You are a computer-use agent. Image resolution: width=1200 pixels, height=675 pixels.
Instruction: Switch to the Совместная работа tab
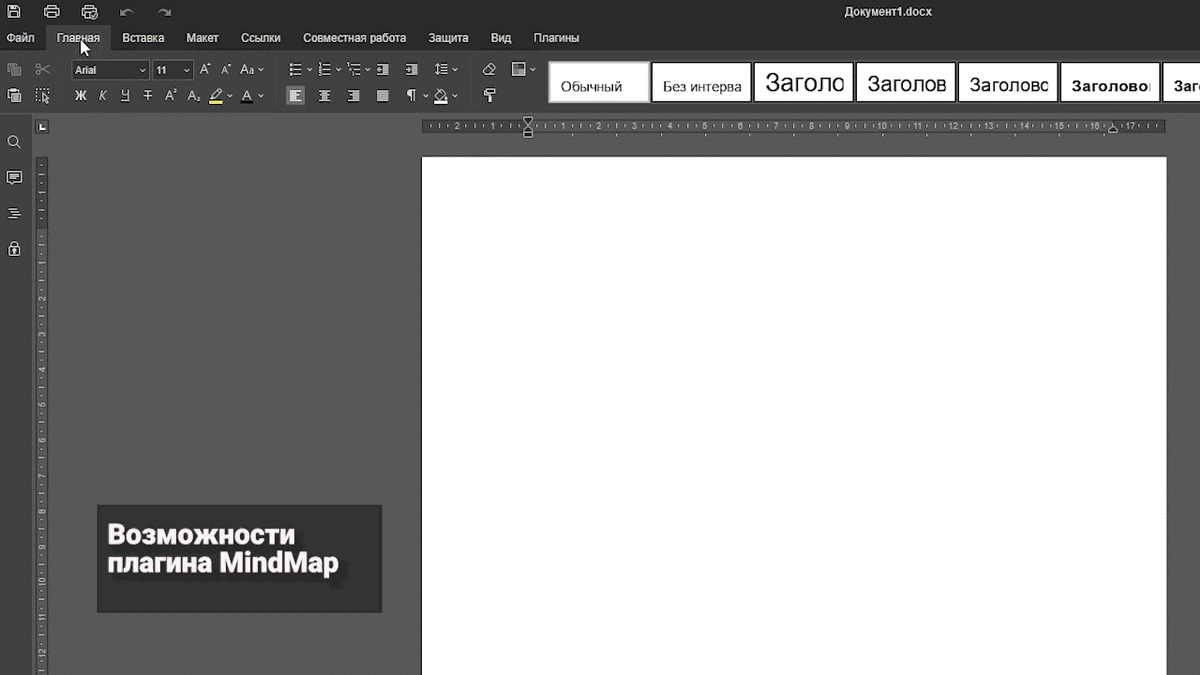click(x=354, y=38)
